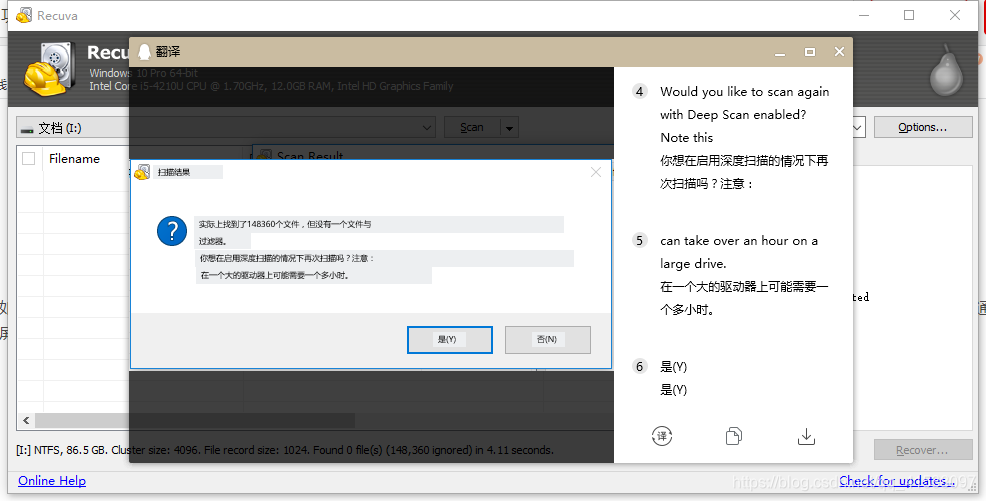The width and height of the screenshot is (986, 501).
Task: Click Recuva icon in window title bar
Action: tap(24, 15)
